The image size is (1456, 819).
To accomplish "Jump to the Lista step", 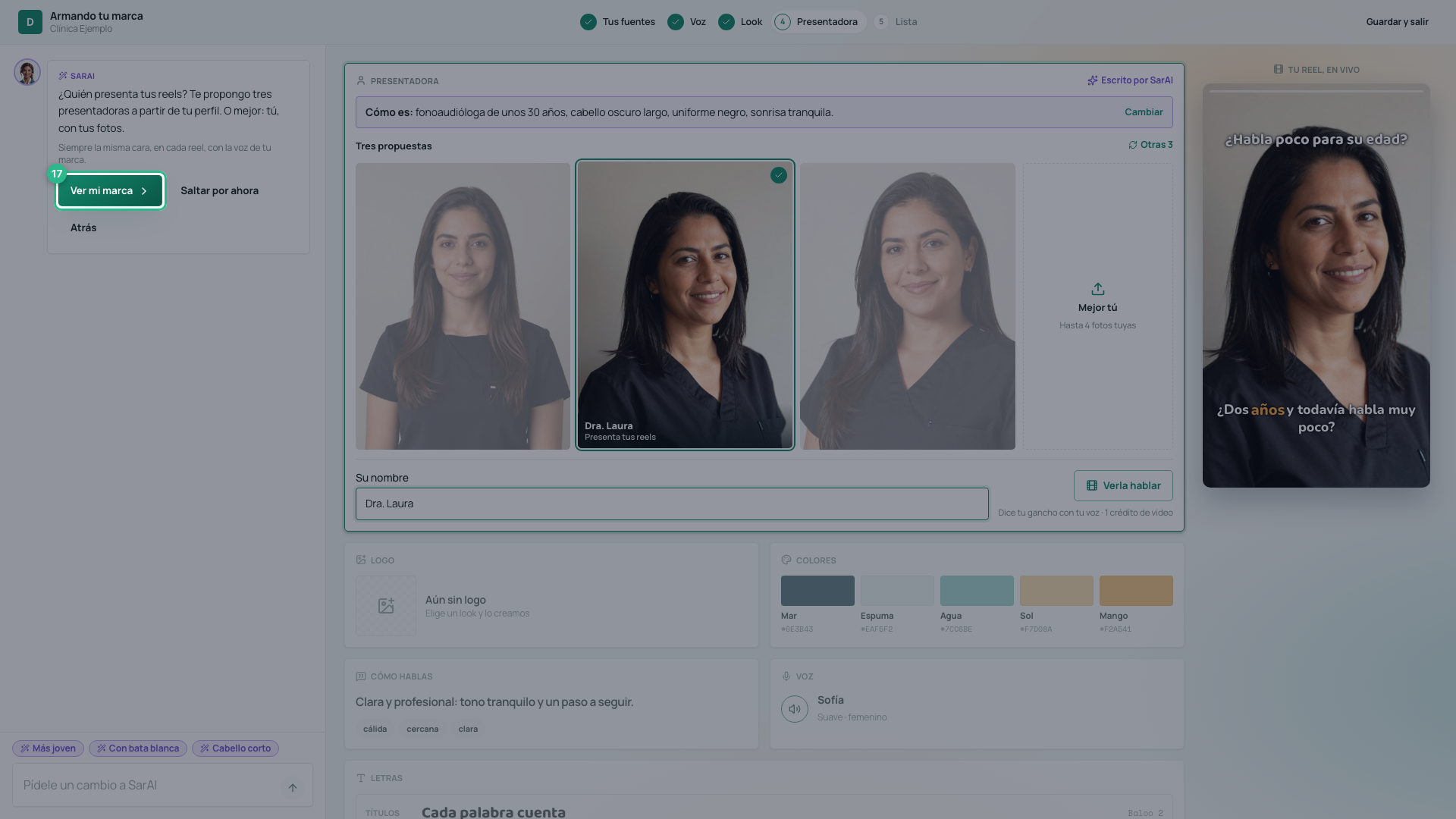I will 896,22.
